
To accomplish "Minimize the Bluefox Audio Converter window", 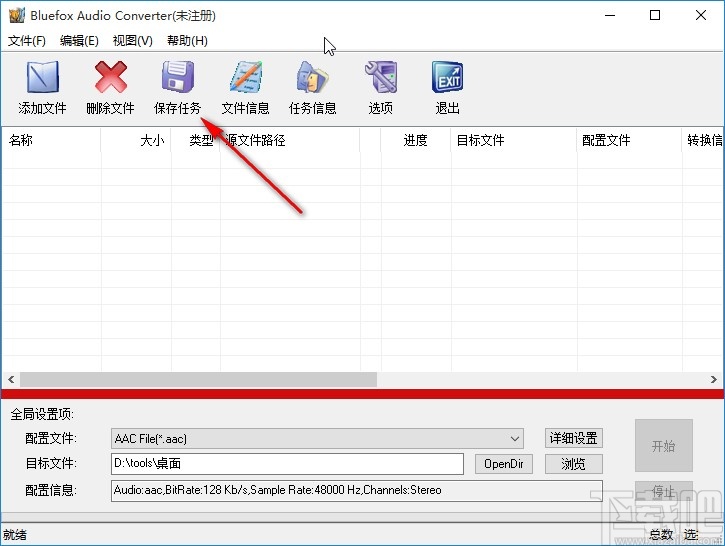I will pos(610,15).
